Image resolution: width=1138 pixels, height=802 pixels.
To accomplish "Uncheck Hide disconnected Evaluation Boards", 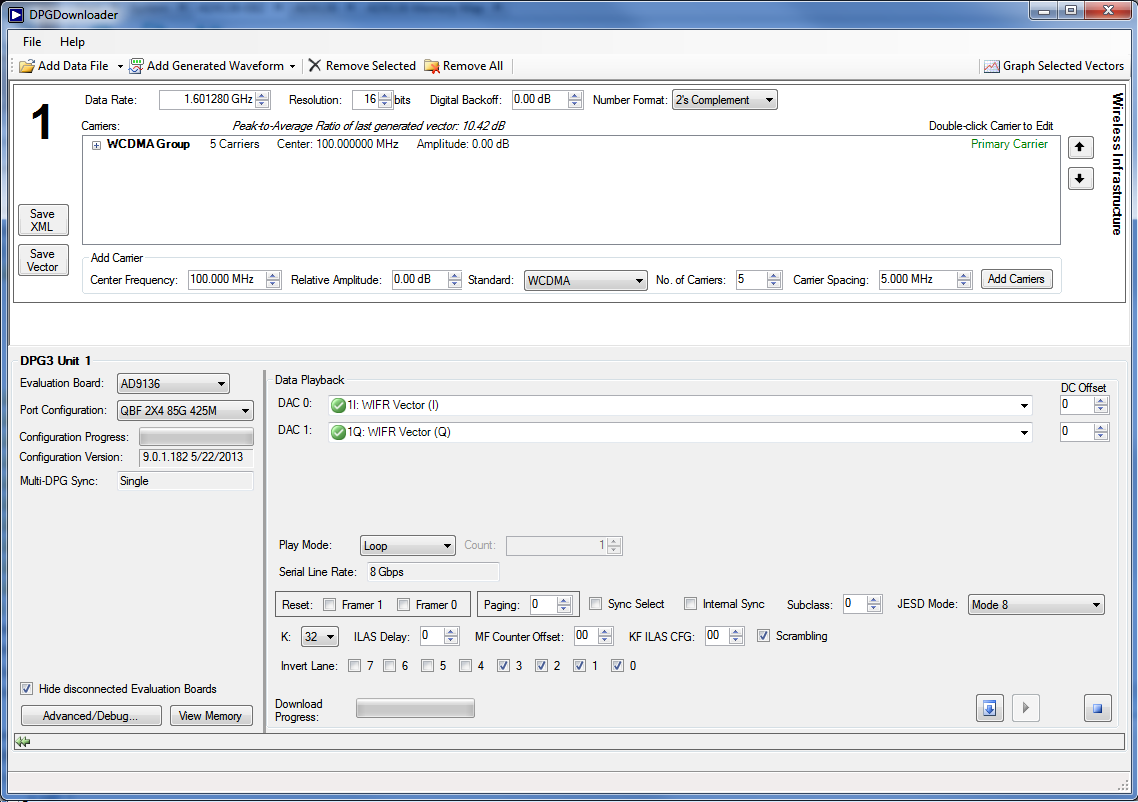I will tap(27, 689).
